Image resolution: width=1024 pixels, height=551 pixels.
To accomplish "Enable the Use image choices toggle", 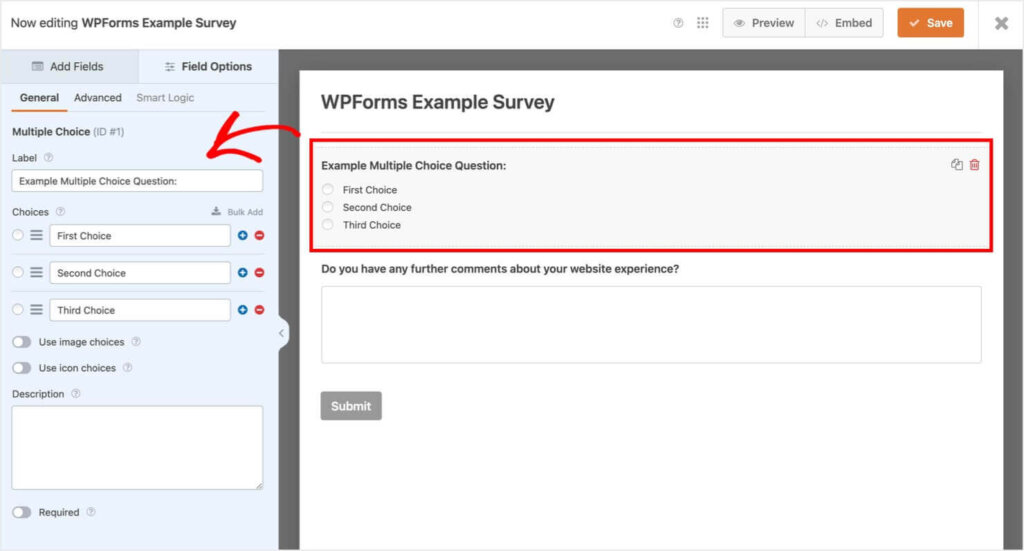I will pos(22,341).
